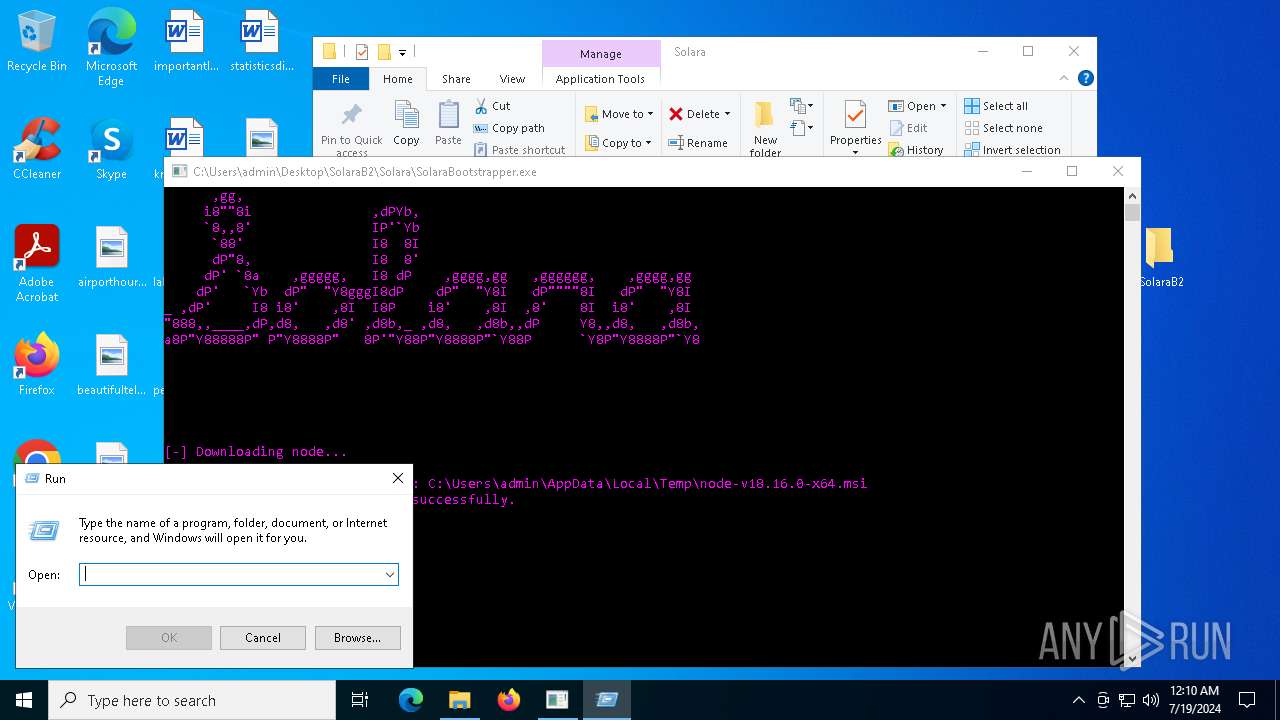The width and height of the screenshot is (1280, 720).
Task: Click Paste shortcut in ribbon
Action: click(x=519, y=150)
